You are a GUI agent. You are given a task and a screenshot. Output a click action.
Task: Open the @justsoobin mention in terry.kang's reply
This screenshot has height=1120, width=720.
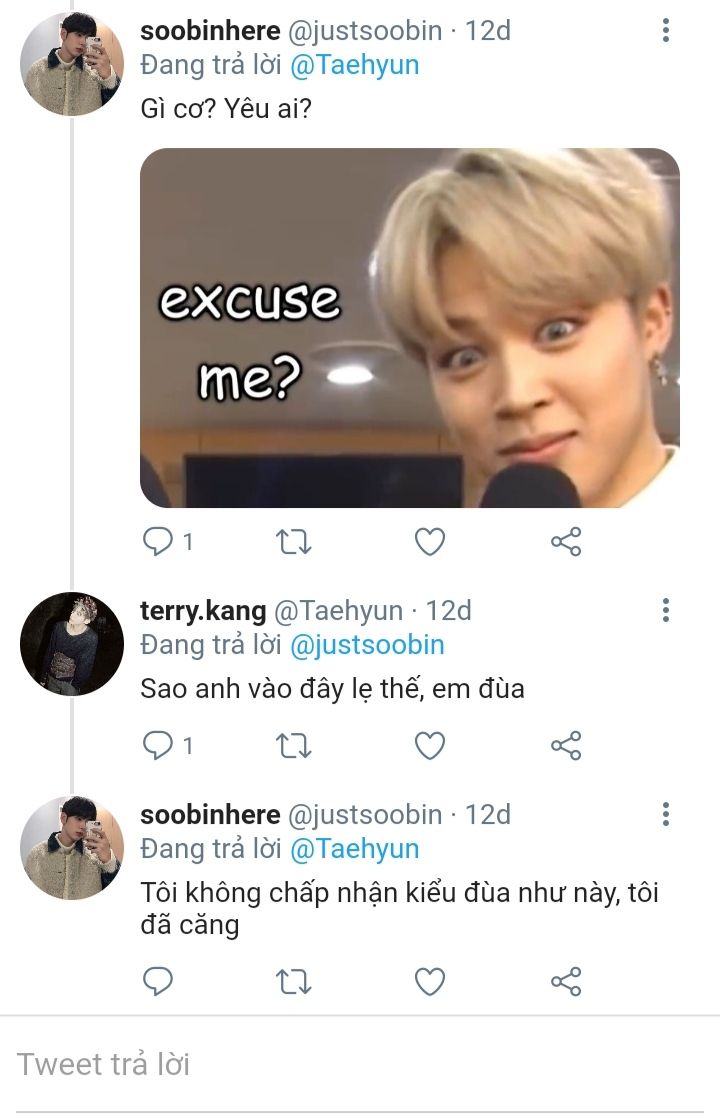coord(366,645)
